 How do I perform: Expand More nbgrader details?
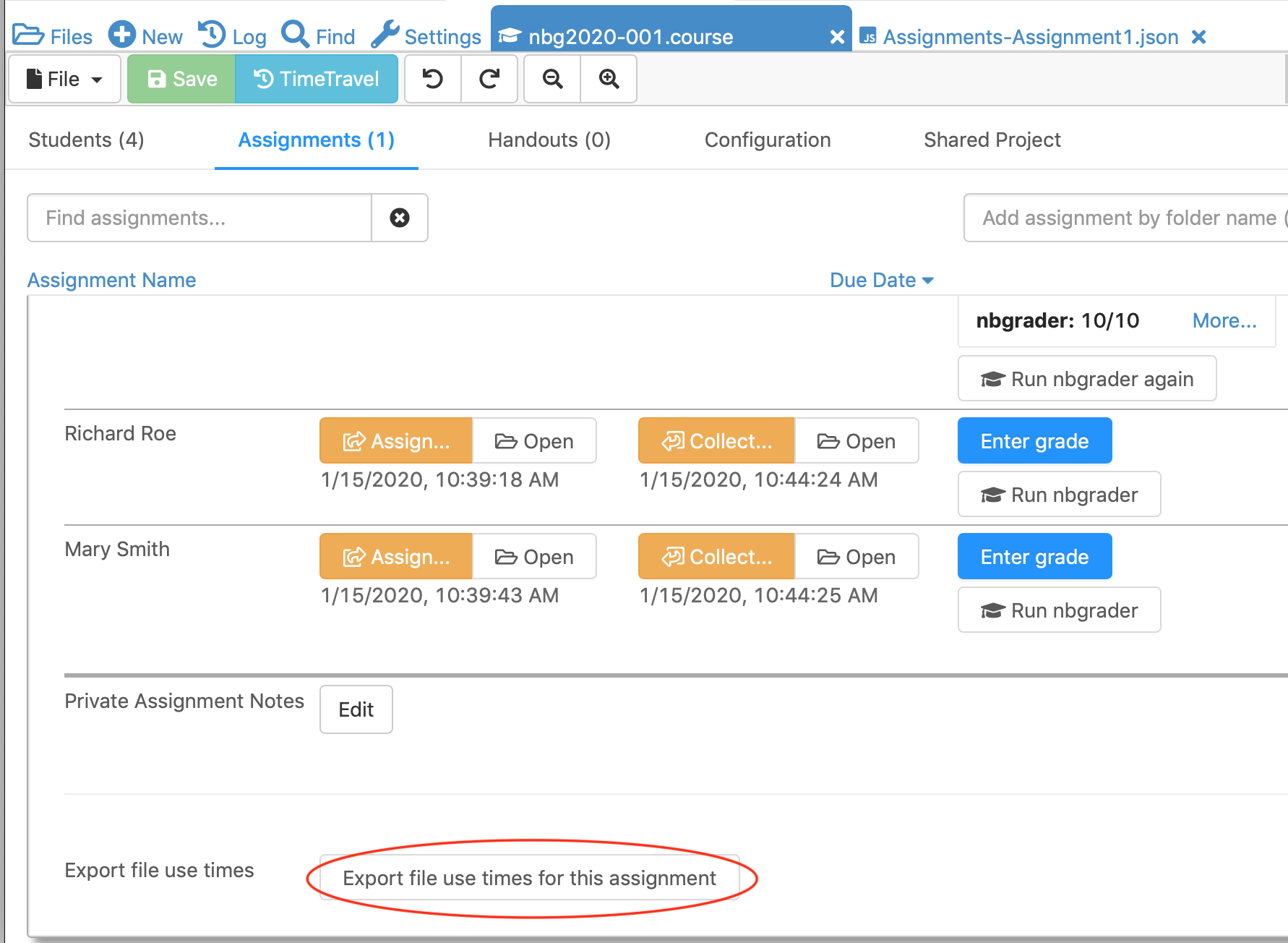pyautogui.click(x=1224, y=320)
